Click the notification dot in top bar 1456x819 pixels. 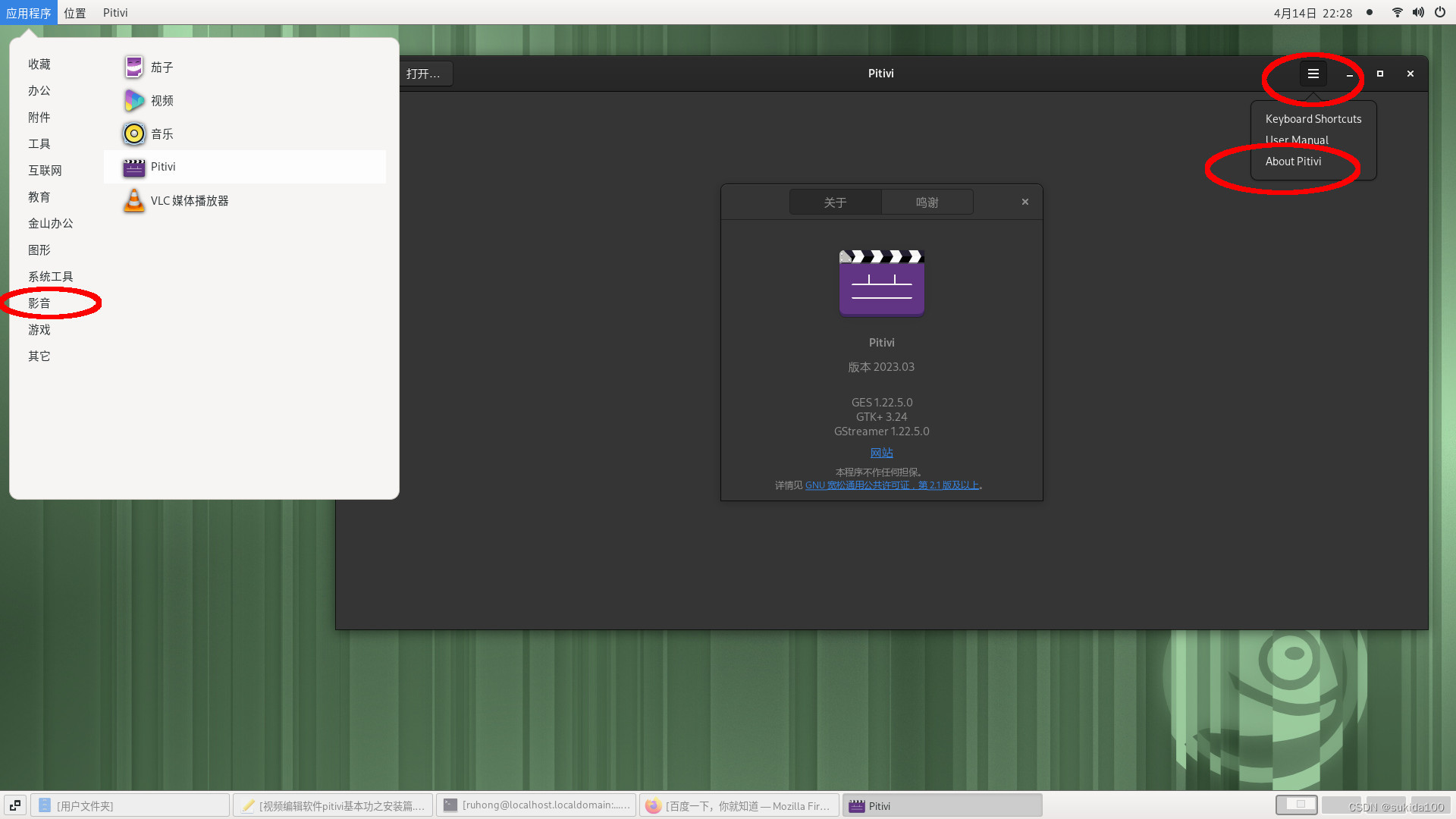click(1370, 12)
